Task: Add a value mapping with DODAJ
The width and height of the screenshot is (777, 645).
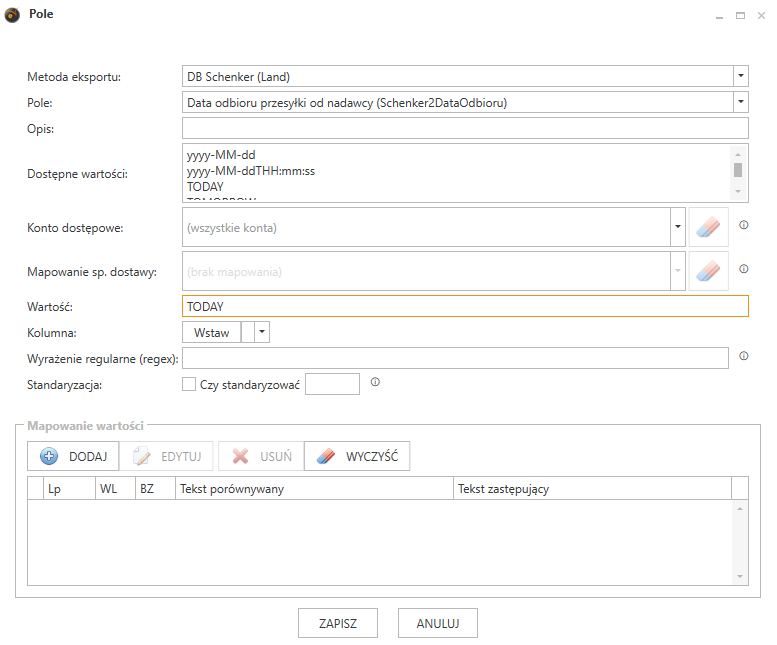Action: (73, 456)
